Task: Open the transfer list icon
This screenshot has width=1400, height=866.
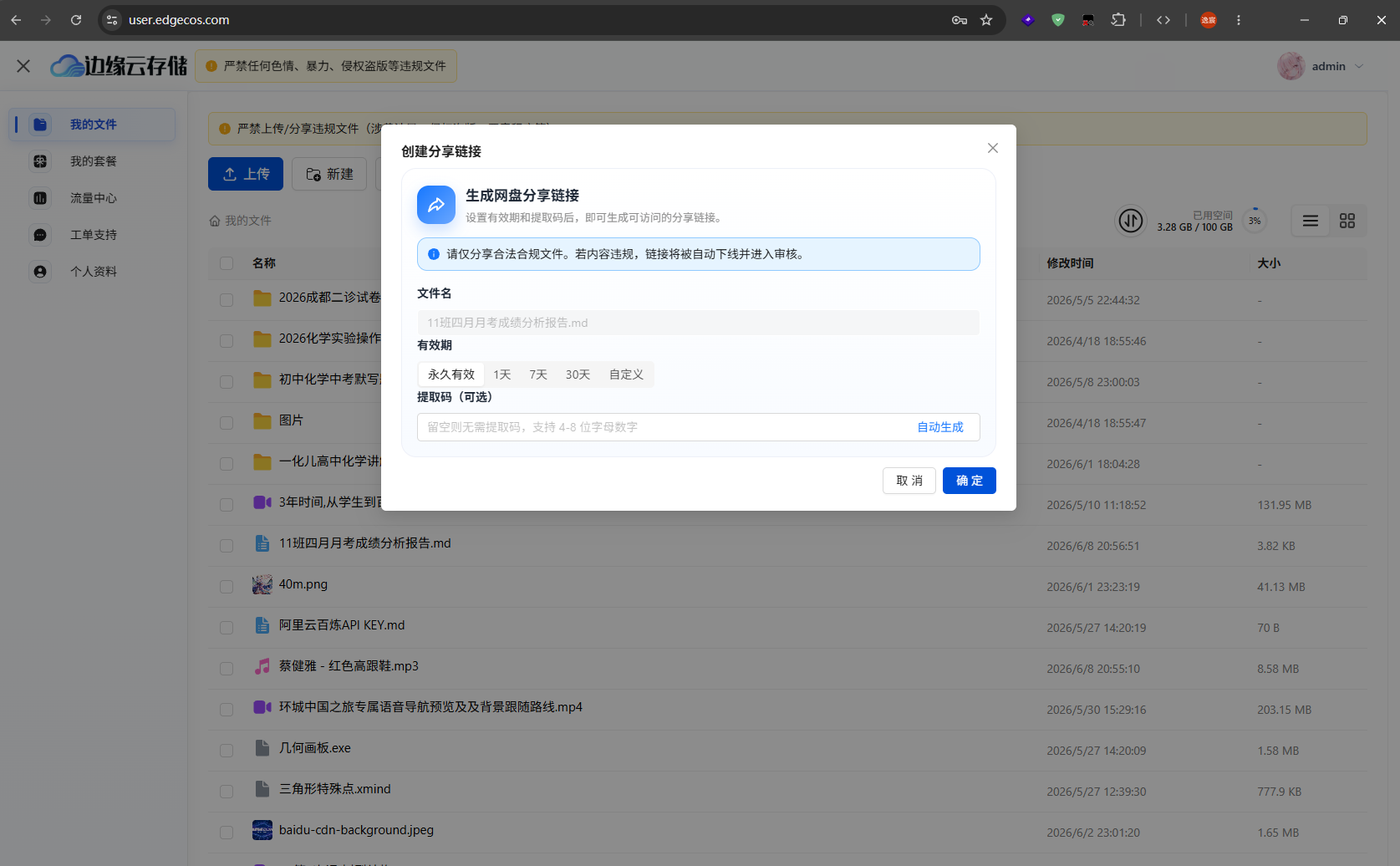Action: [x=1131, y=221]
